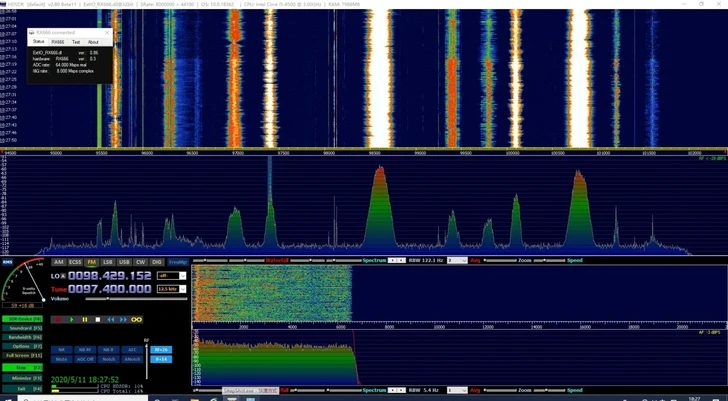Select CW demodulation mode
The image size is (728, 401).
click(140, 262)
